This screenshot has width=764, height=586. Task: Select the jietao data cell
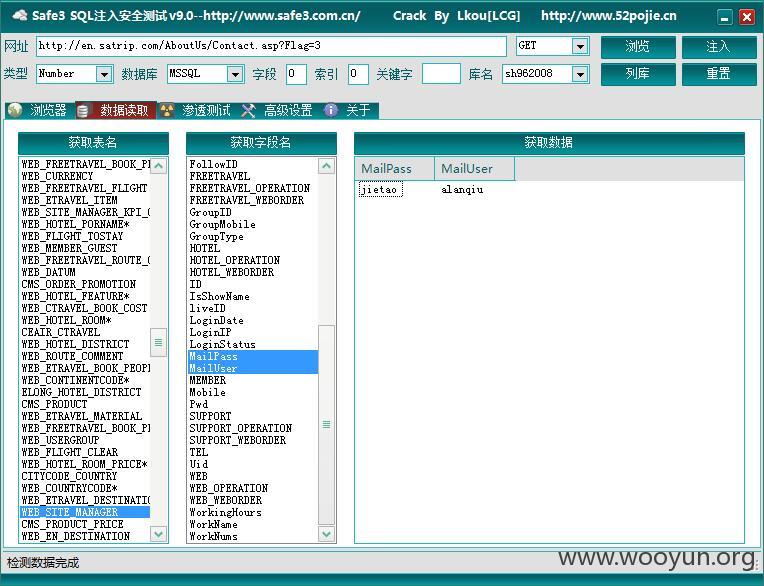381,189
